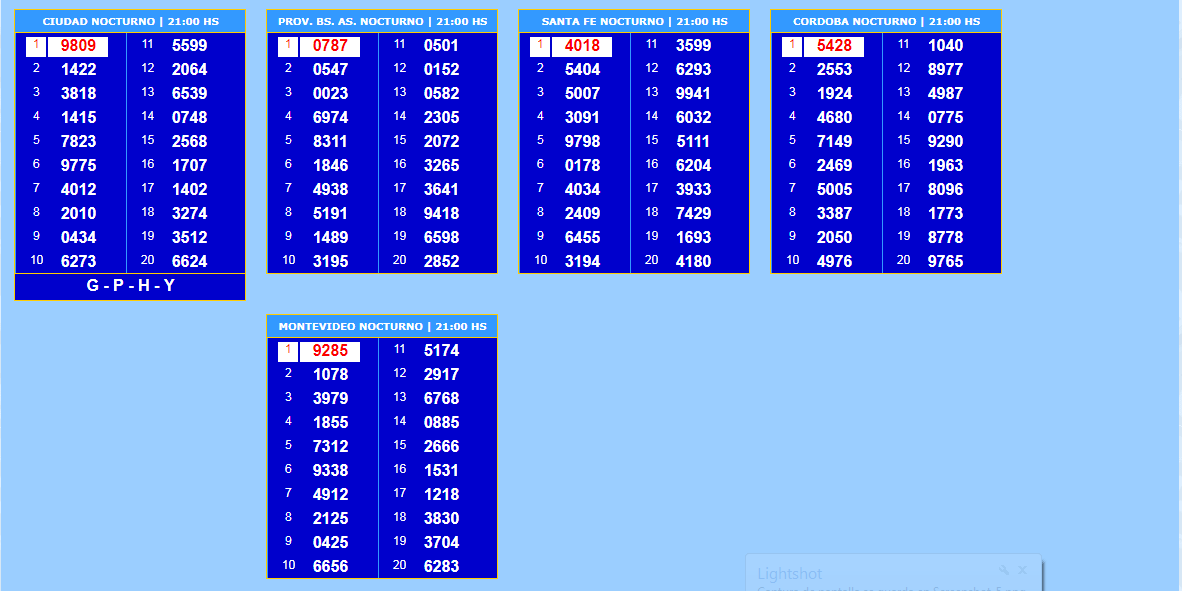The image size is (1182, 591).
Task: Select Prov. Bs. As. winning number 0787
Action: pyautogui.click(x=330, y=46)
